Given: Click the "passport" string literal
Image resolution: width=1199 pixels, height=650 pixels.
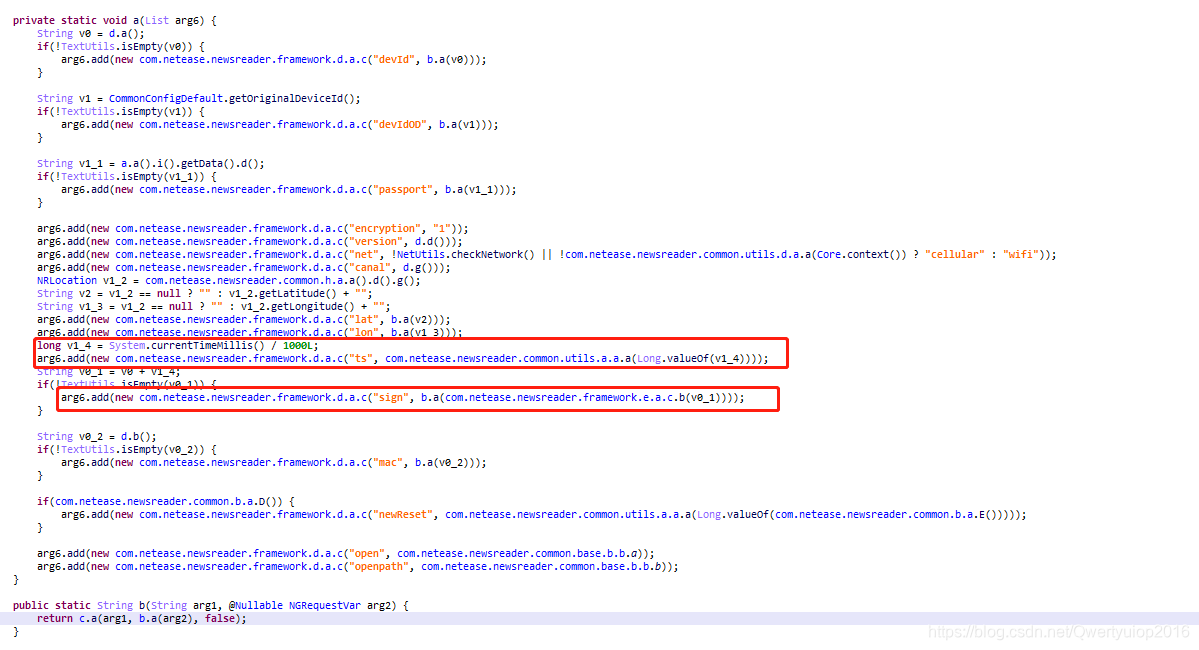Looking at the screenshot, I should coord(403,190).
